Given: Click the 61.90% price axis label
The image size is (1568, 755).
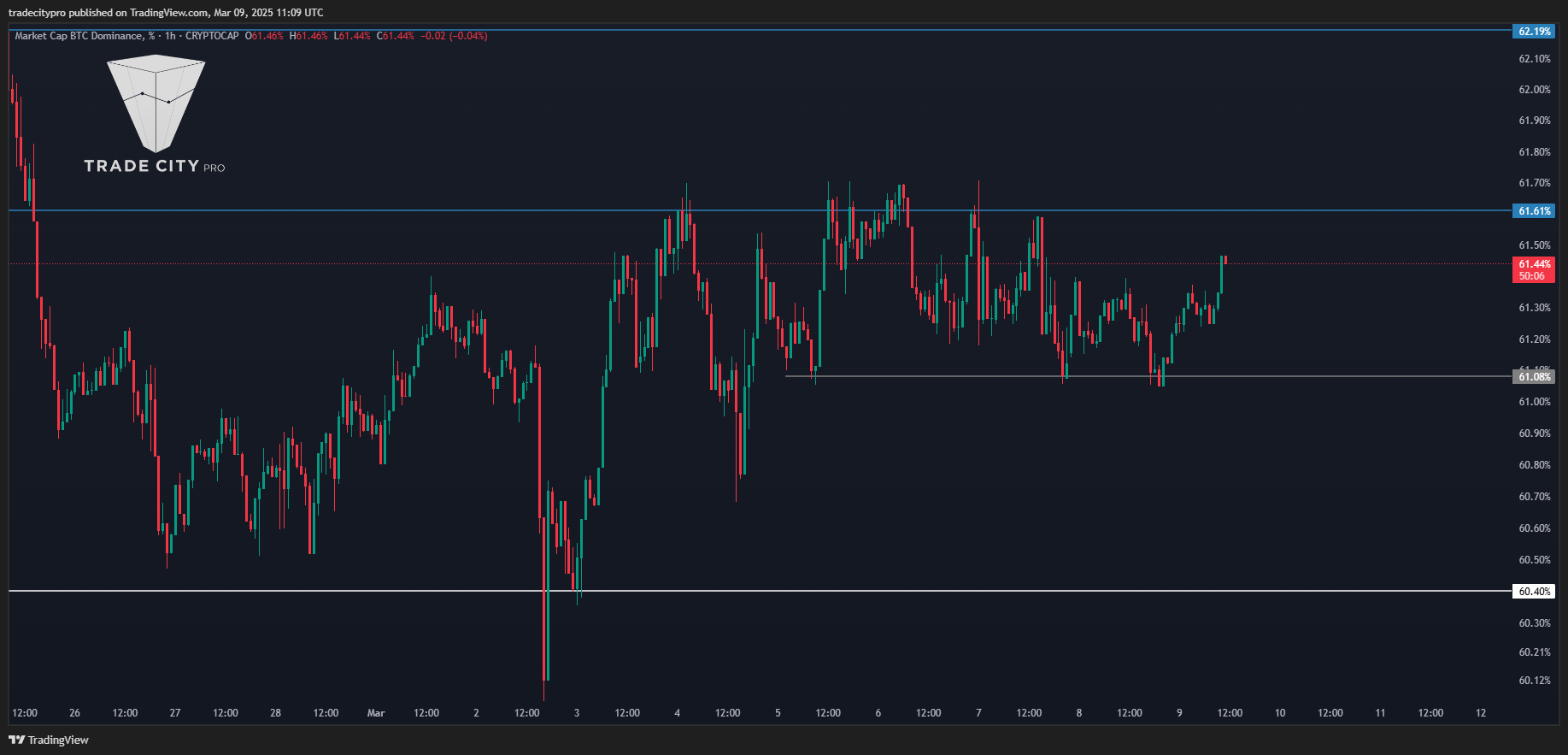Looking at the screenshot, I should tap(1534, 121).
